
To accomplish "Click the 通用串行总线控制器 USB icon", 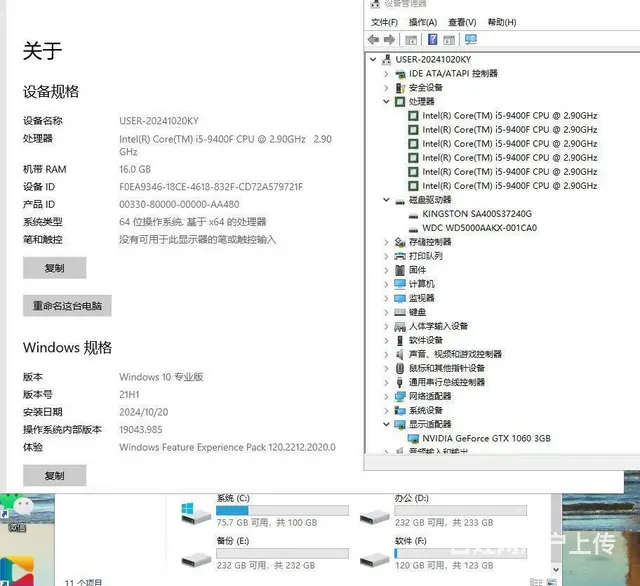I will point(400,382).
